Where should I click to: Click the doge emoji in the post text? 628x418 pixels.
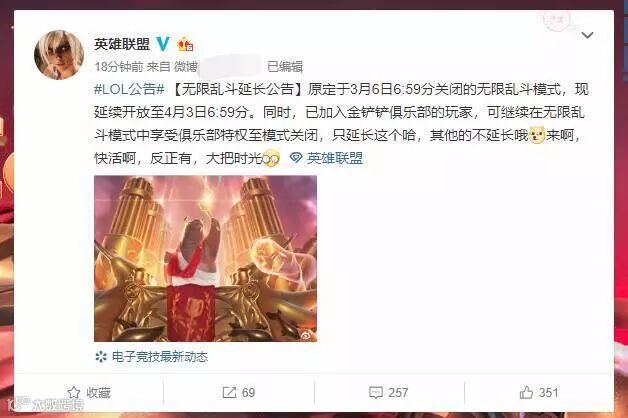(537, 135)
